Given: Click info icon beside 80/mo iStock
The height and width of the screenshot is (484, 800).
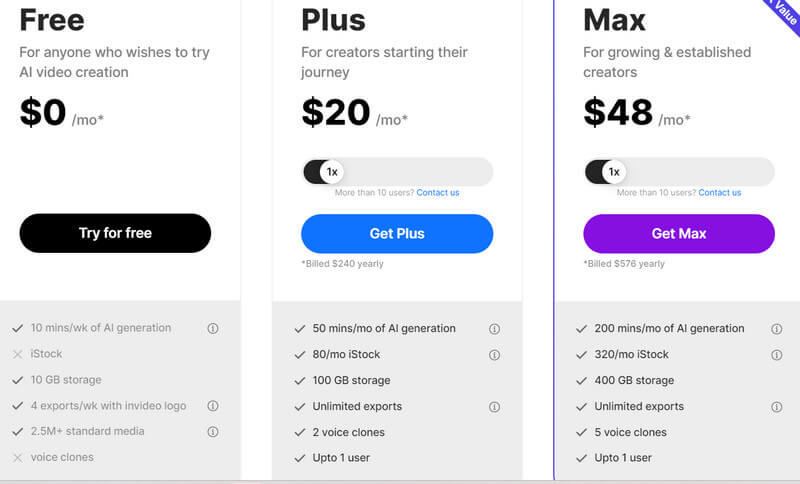Looking at the screenshot, I should pos(494,355).
